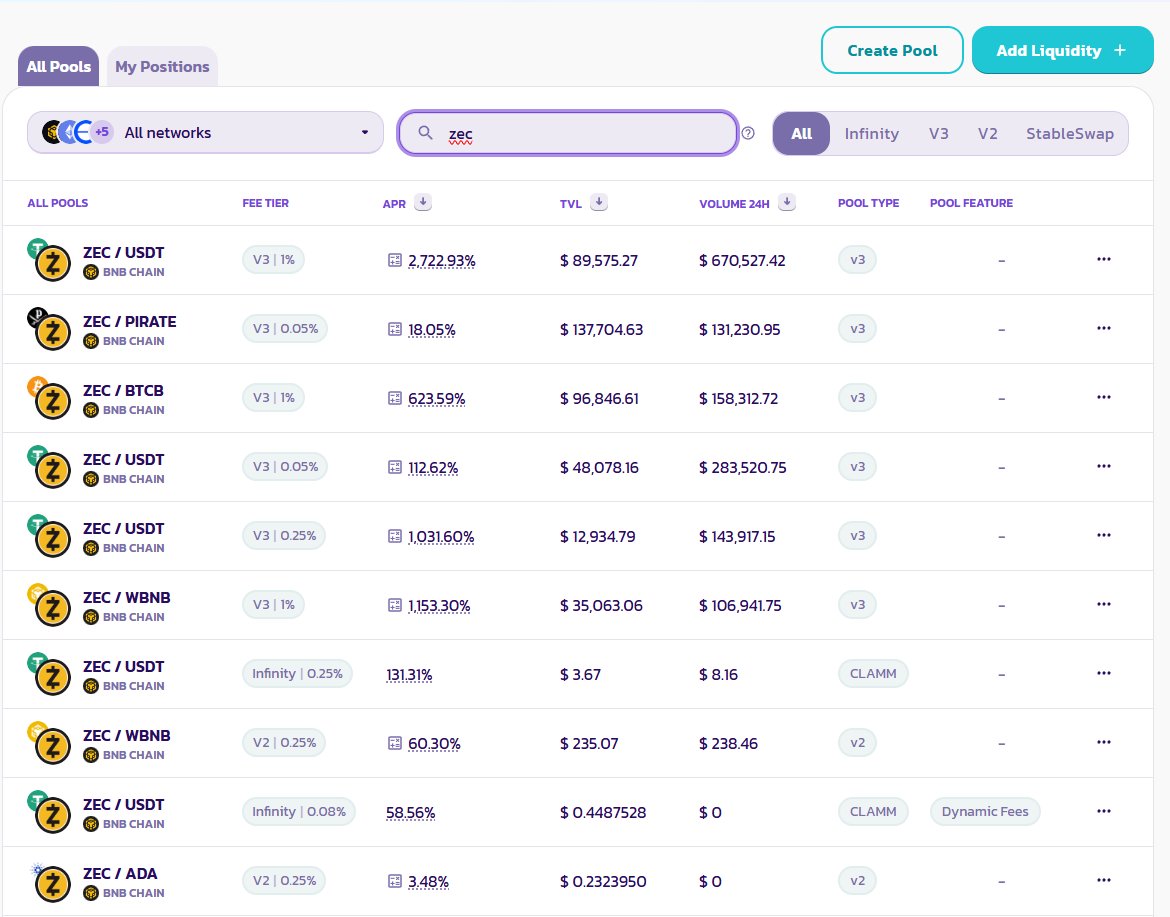Select the All pool filter

[801, 134]
